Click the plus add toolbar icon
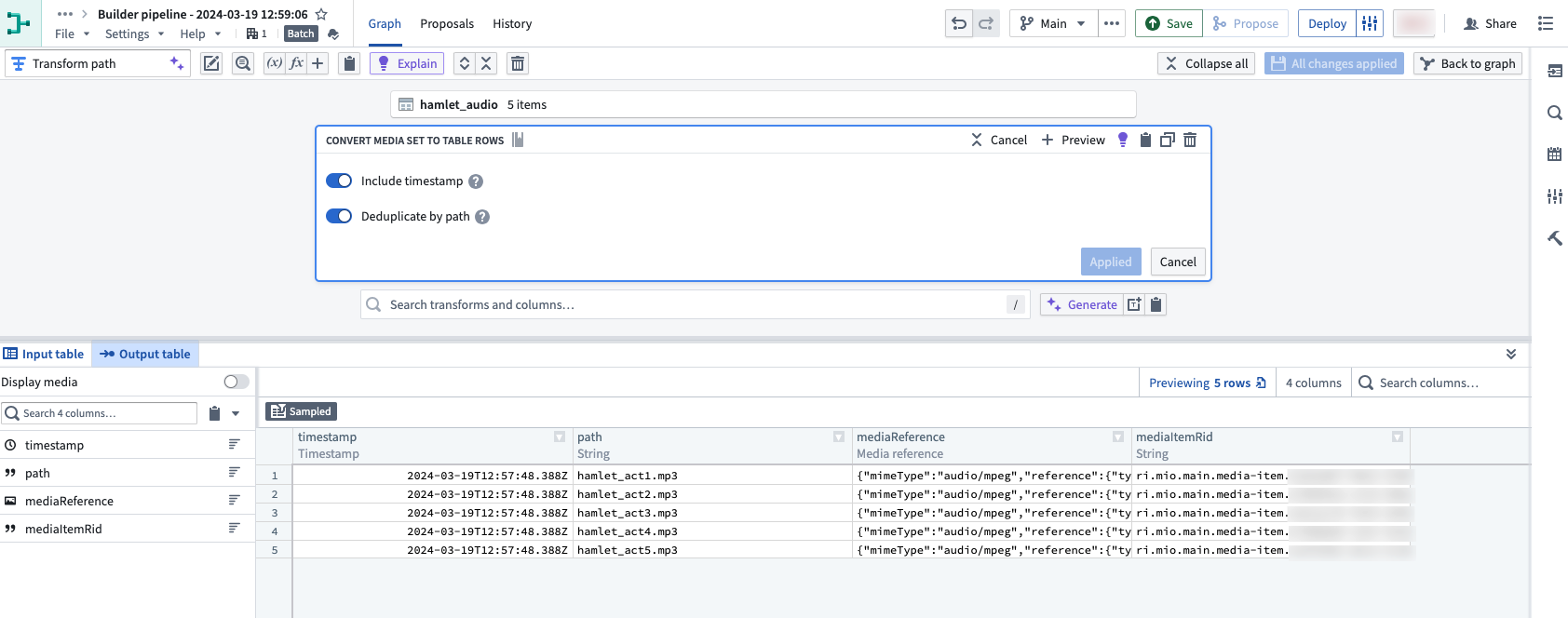1568x618 pixels. (318, 63)
